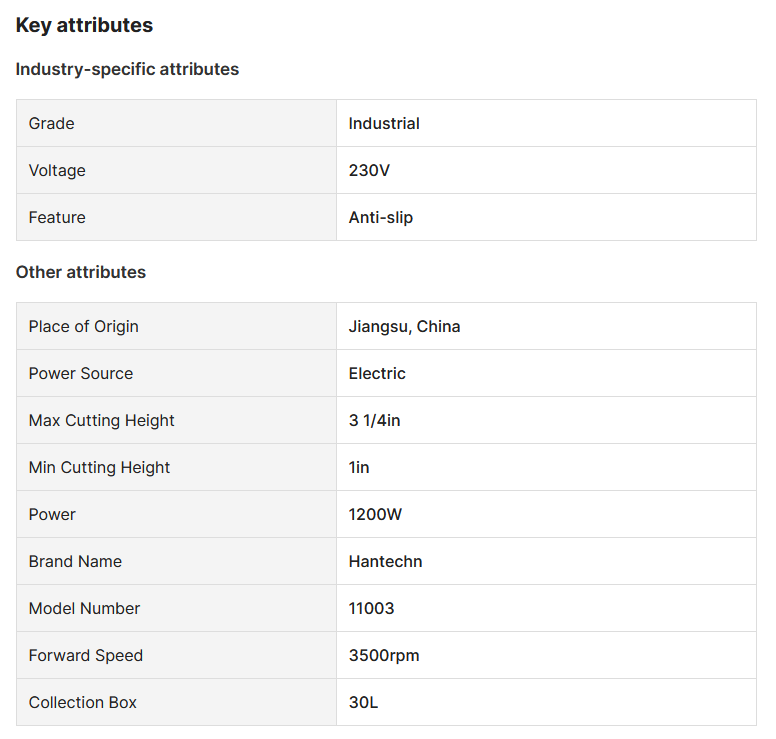This screenshot has height=739, width=776.
Task: Click the 3500rpm forward speed value
Action: pos(384,656)
